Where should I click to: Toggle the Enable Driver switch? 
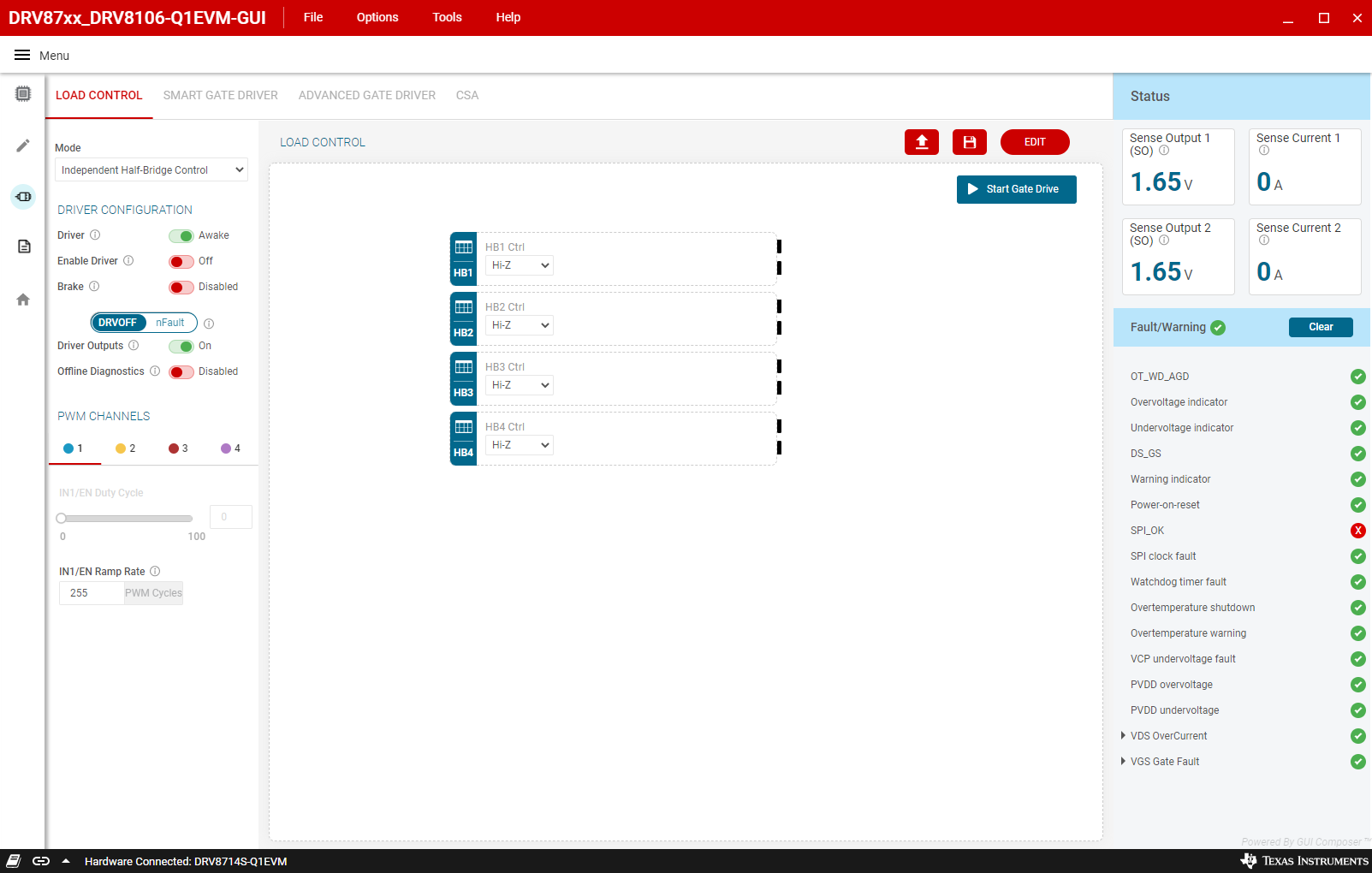(x=181, y=262)
